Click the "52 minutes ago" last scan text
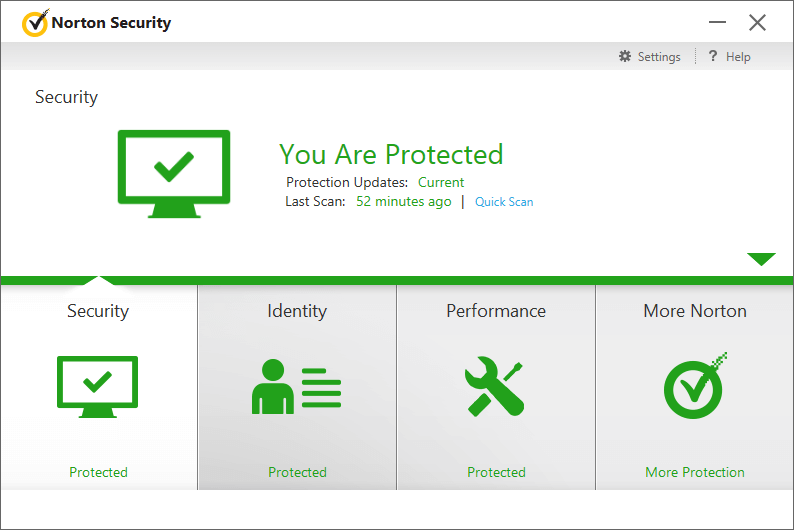This screenshot has height=530, width=794. tap(404, 201)
